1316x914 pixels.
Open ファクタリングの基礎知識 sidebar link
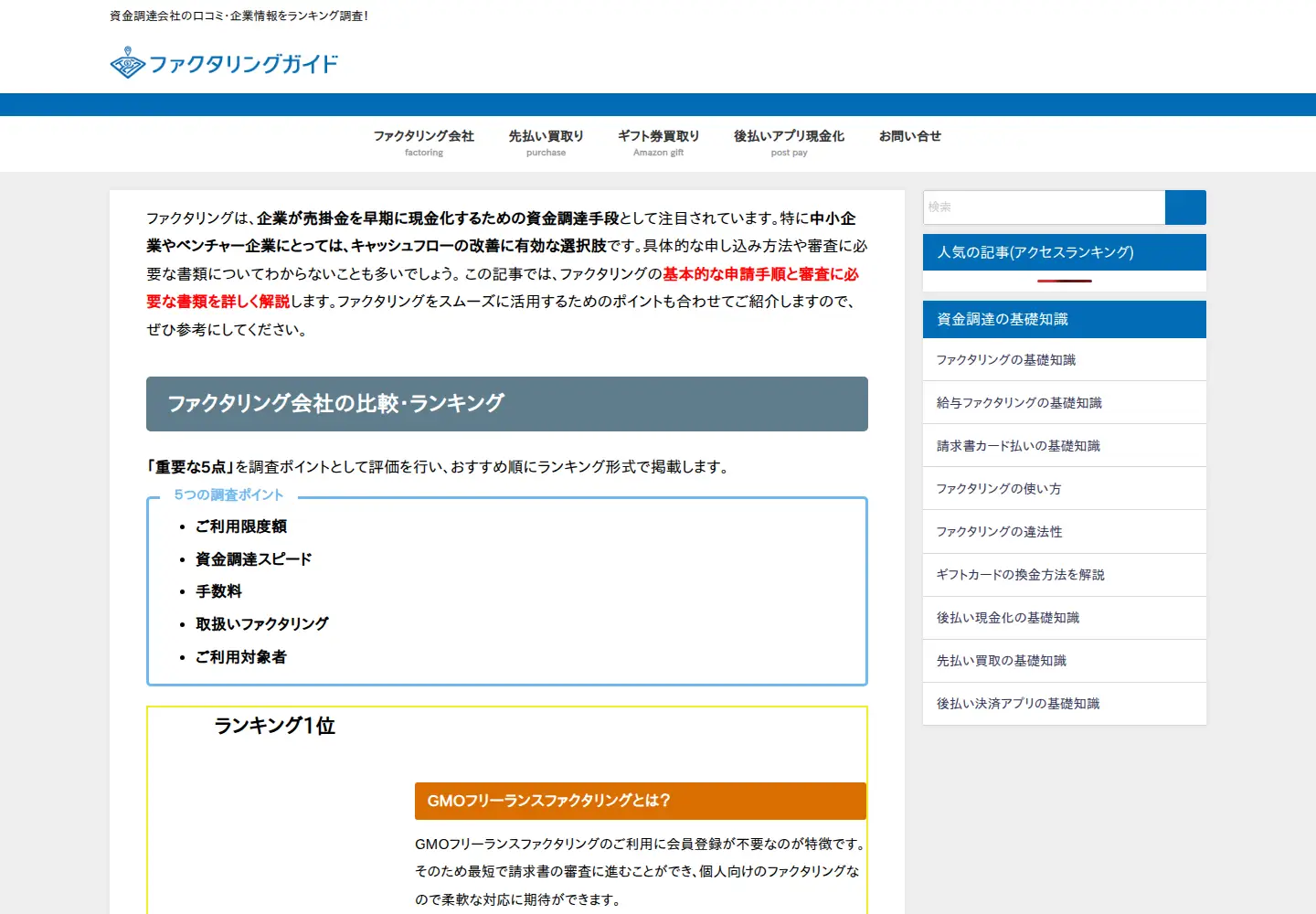(1065, 360)
